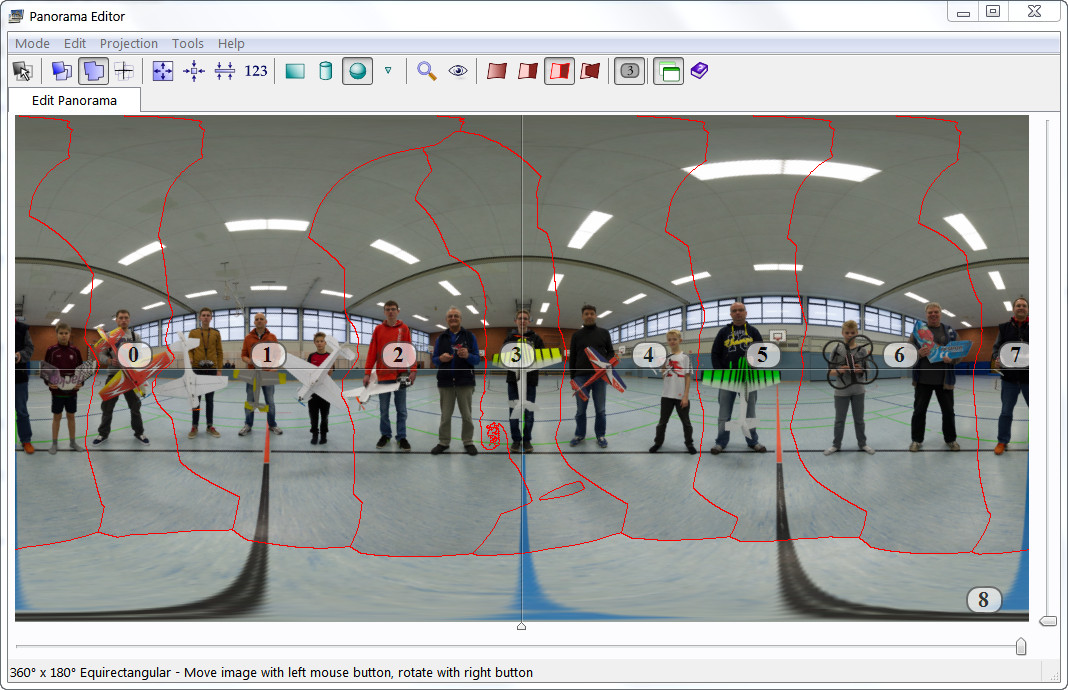Viewport: 1068px width, 690px height.
Task: Click the 123 numeric transform icon
Action: [256, 71]
